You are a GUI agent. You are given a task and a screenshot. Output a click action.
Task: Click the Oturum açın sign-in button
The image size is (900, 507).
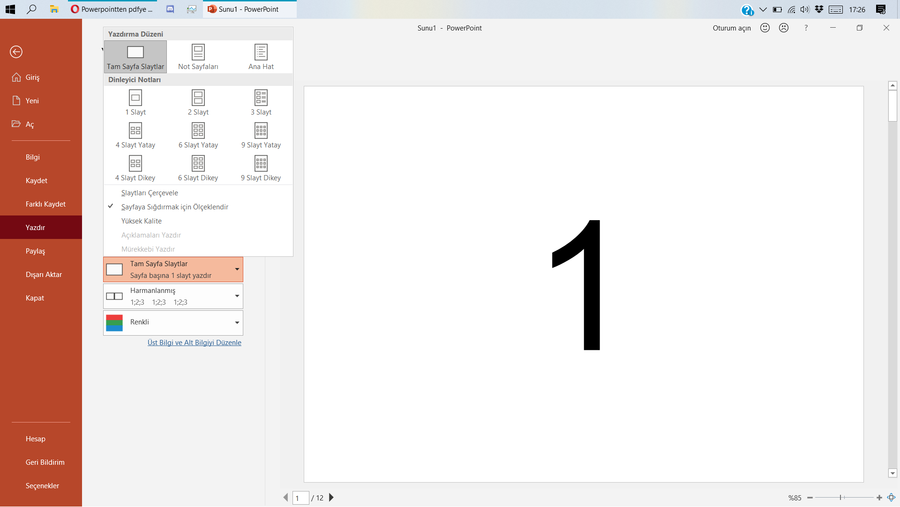click(731, 28)
